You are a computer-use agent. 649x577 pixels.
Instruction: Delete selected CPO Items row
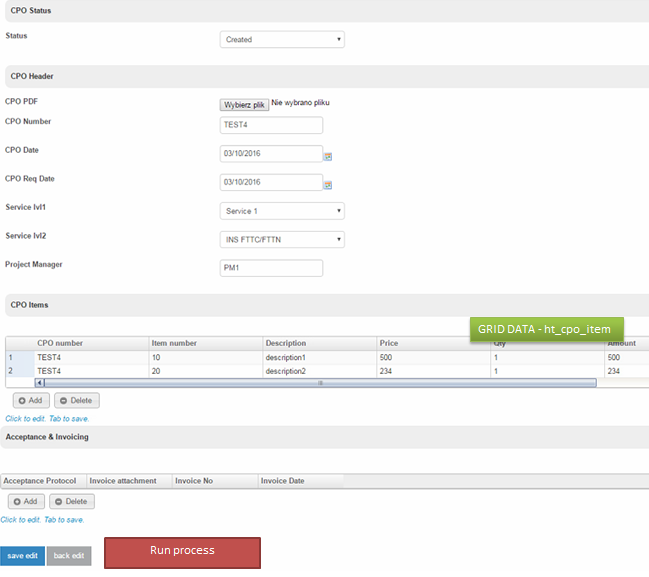[x=76, y=400]
